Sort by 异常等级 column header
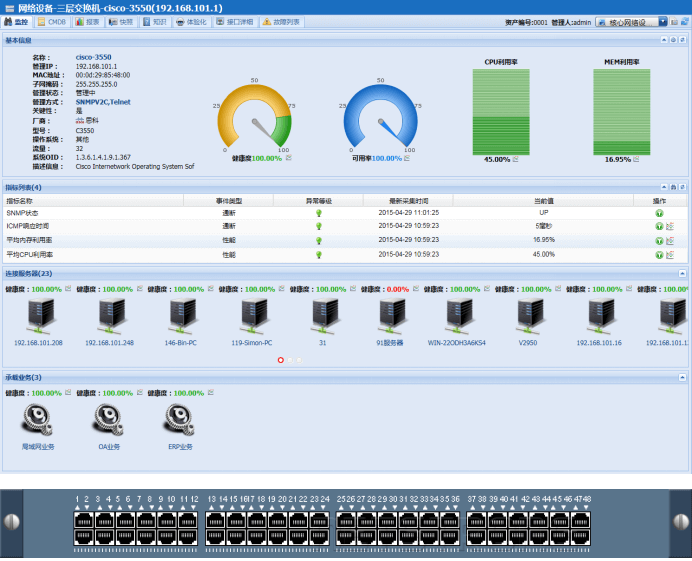The height and width of the screenshot is (561, 692). pos(319,201)
